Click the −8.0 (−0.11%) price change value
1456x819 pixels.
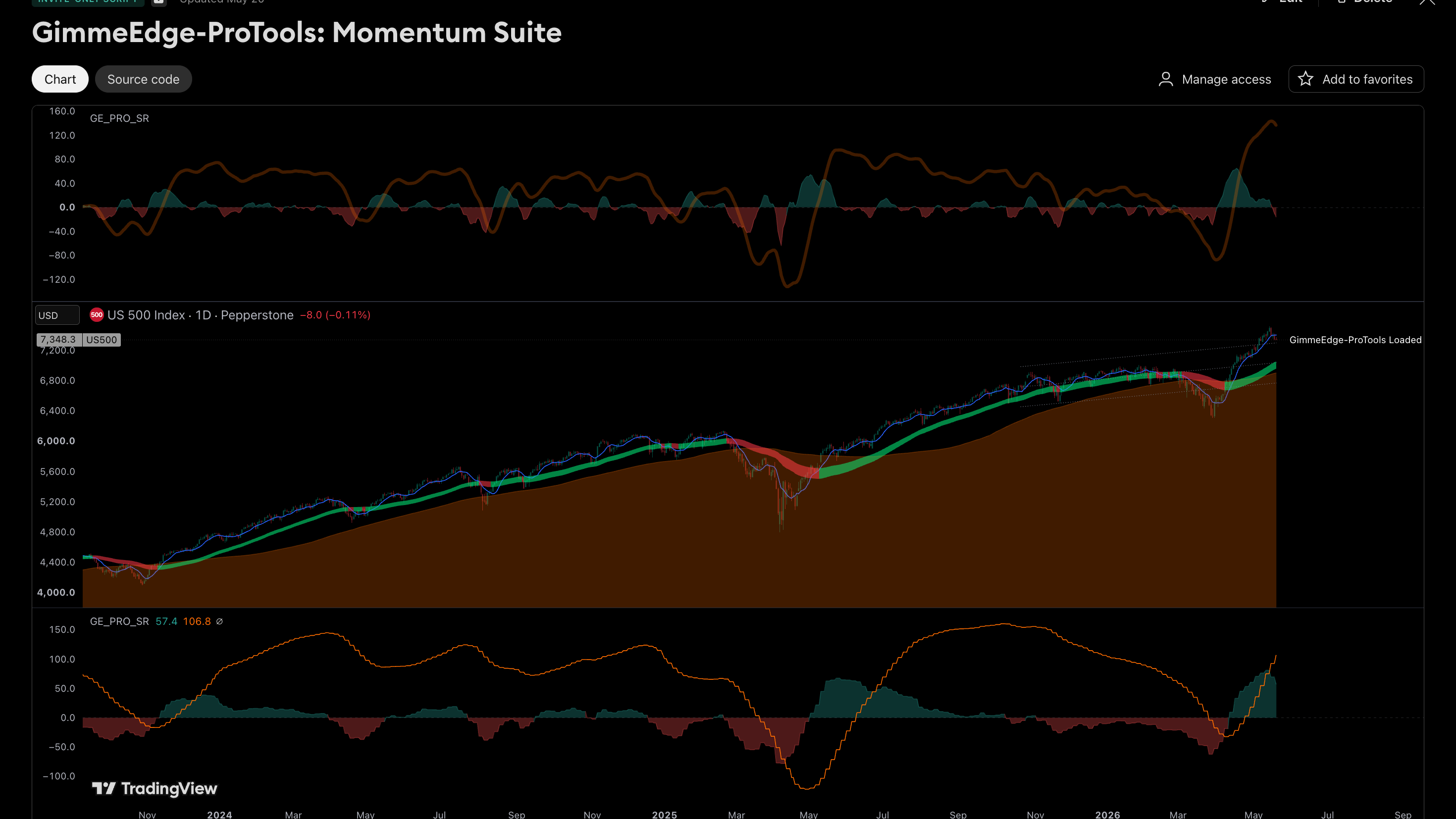click(x=335, y=315)
